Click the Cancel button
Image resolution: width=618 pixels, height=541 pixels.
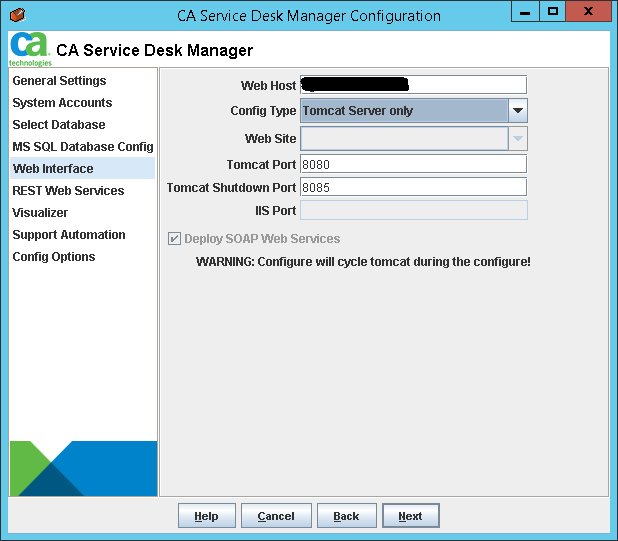275,516
